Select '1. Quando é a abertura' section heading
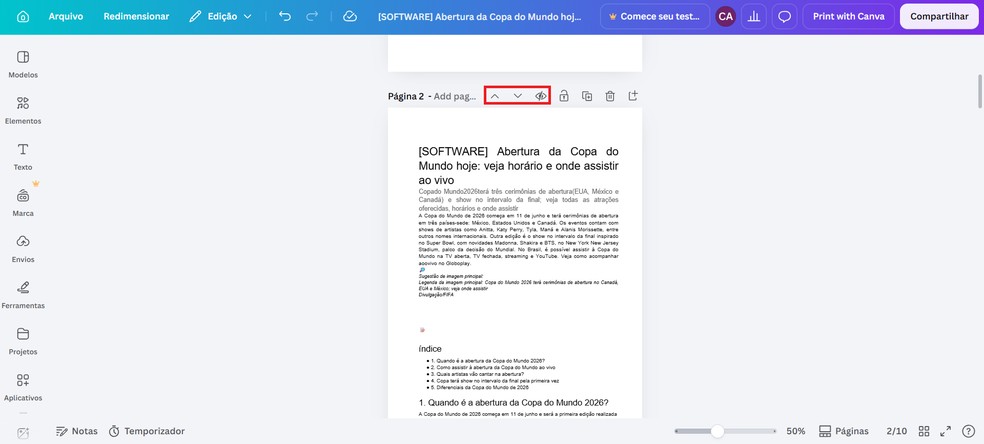The image size is (984, 444). (513, 403)
